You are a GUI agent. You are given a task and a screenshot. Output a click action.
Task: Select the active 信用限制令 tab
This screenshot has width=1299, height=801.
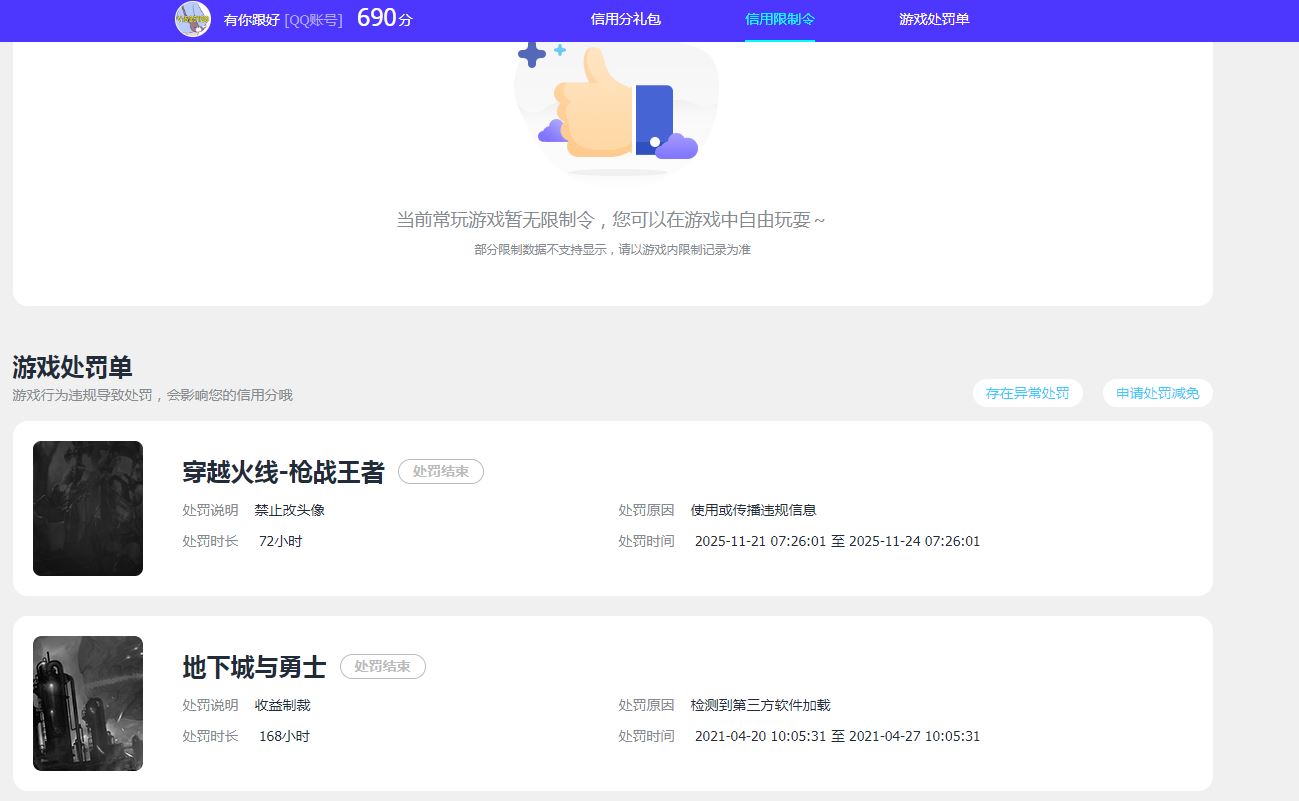(779, 19)
